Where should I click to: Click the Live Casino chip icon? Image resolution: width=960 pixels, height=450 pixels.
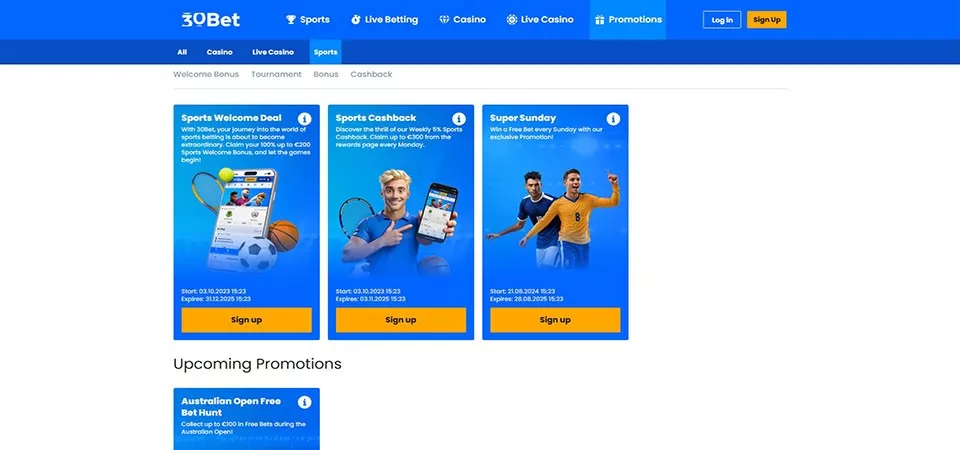[x=512, y=20]
